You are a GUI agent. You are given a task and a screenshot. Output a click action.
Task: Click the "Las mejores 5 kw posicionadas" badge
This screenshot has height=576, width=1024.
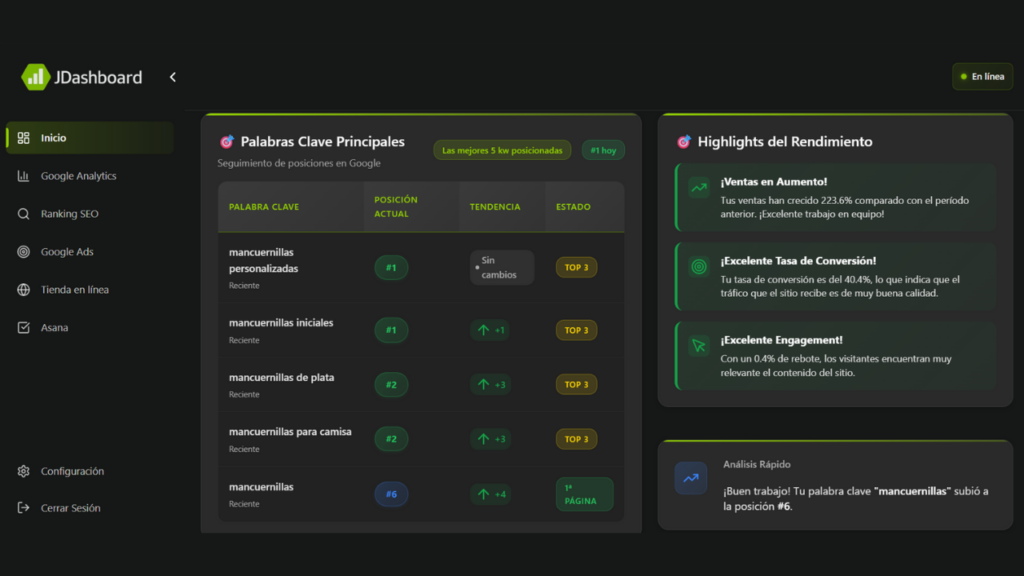(x=502, y=150)
